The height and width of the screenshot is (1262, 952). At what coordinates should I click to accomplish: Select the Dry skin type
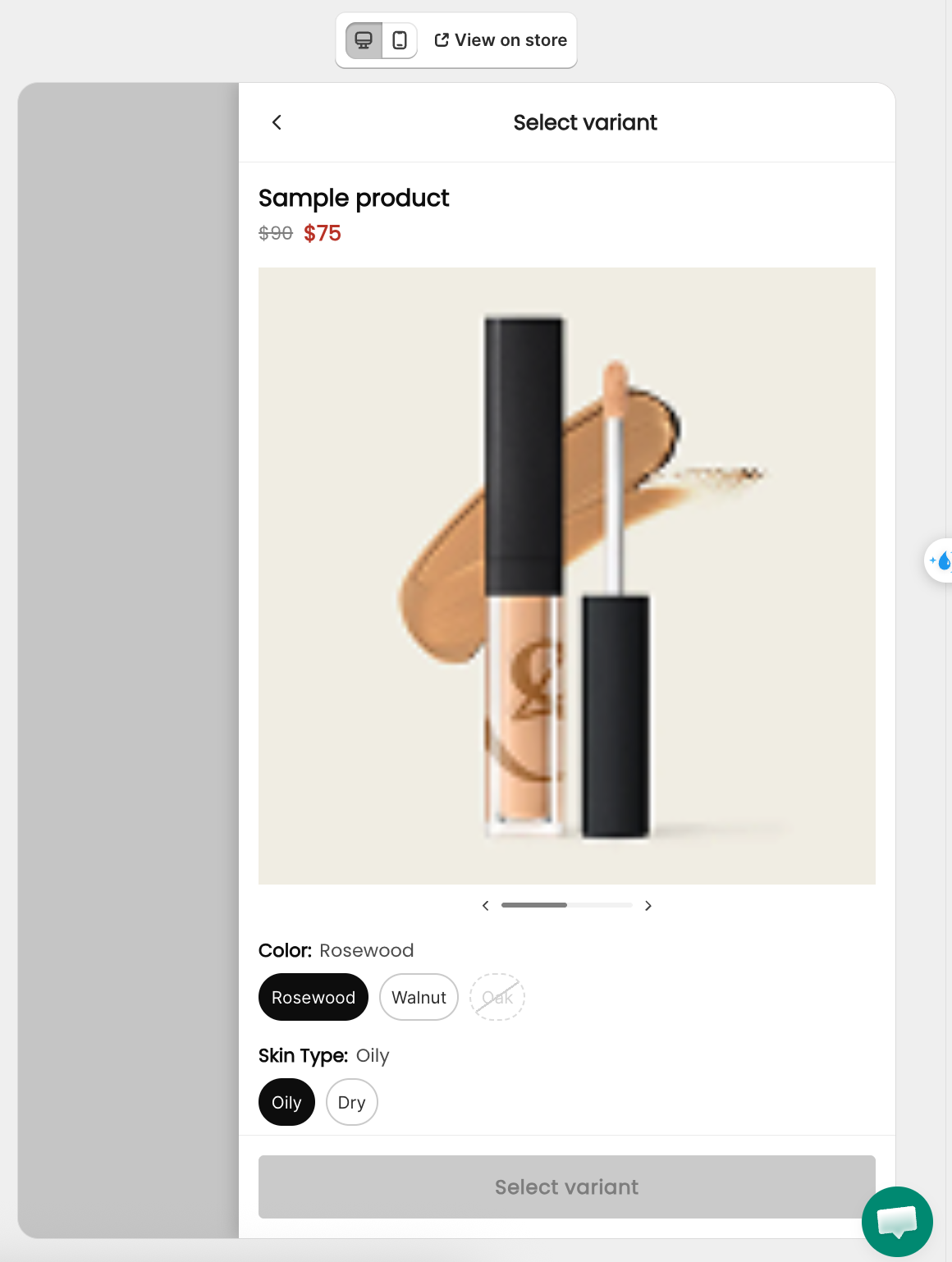[x=352, y=1102]
